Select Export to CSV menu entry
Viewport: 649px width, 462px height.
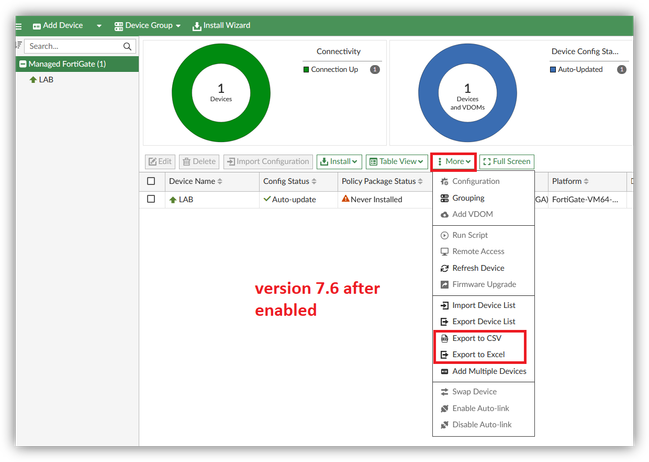tap(483, 338)
